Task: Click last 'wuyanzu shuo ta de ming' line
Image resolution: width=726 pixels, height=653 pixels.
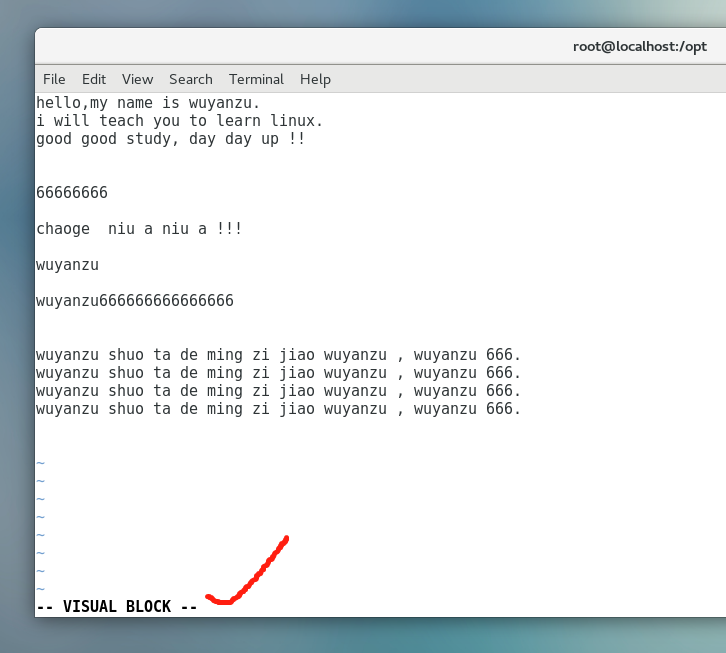Action: click(x=278, y=409)
